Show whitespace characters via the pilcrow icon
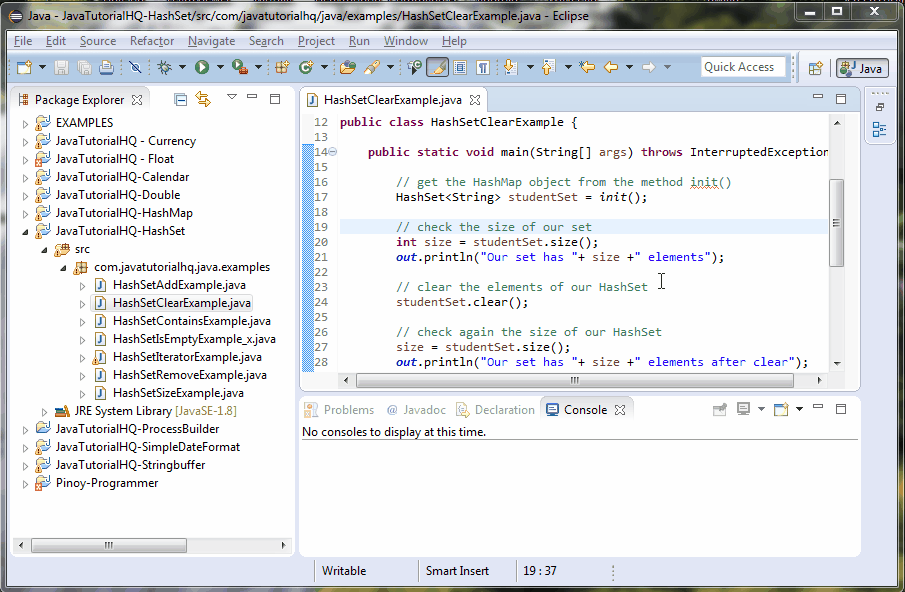Viewport: 905px width, 592px height. (483, 65)
